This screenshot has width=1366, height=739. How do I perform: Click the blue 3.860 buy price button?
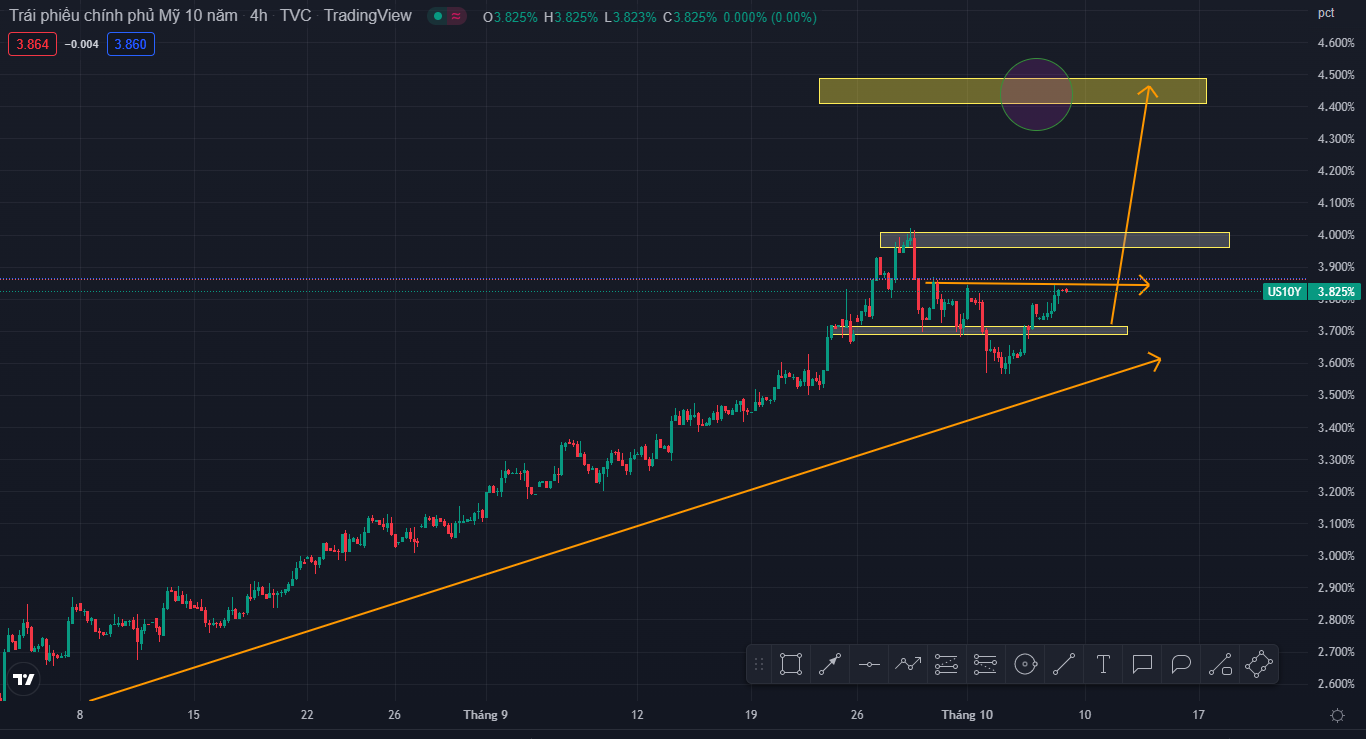point(132,44)
